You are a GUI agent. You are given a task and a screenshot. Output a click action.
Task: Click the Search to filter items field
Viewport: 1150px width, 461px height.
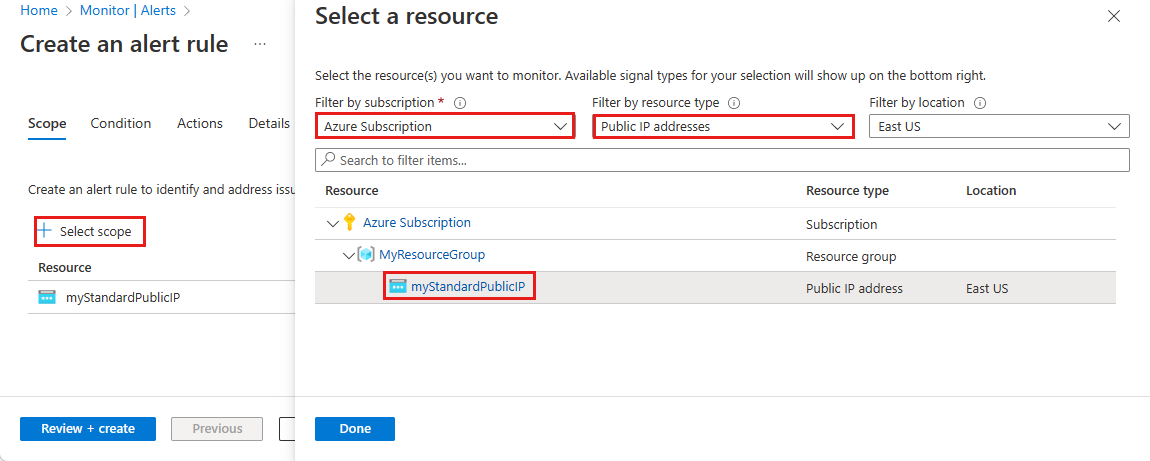click(x=722, y=160)
